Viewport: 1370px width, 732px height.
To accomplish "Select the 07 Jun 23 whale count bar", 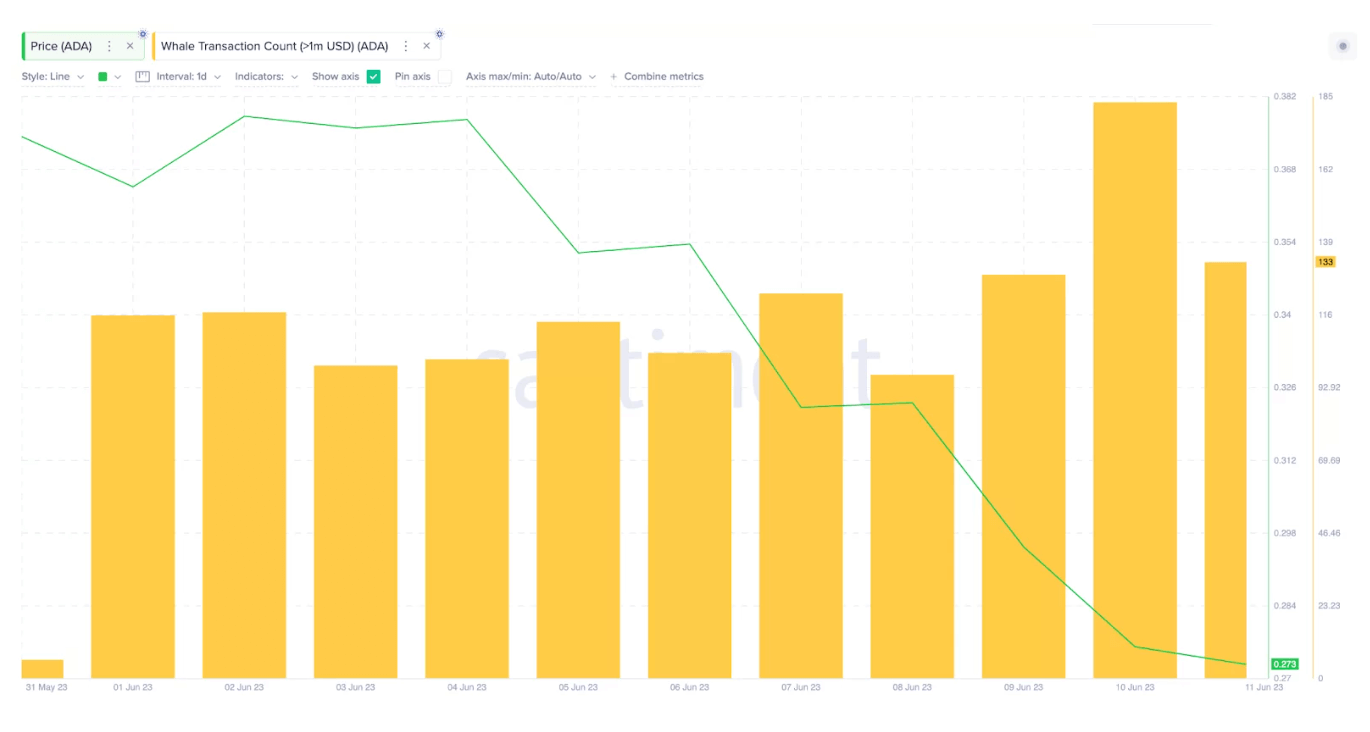I will coord(800,486).
